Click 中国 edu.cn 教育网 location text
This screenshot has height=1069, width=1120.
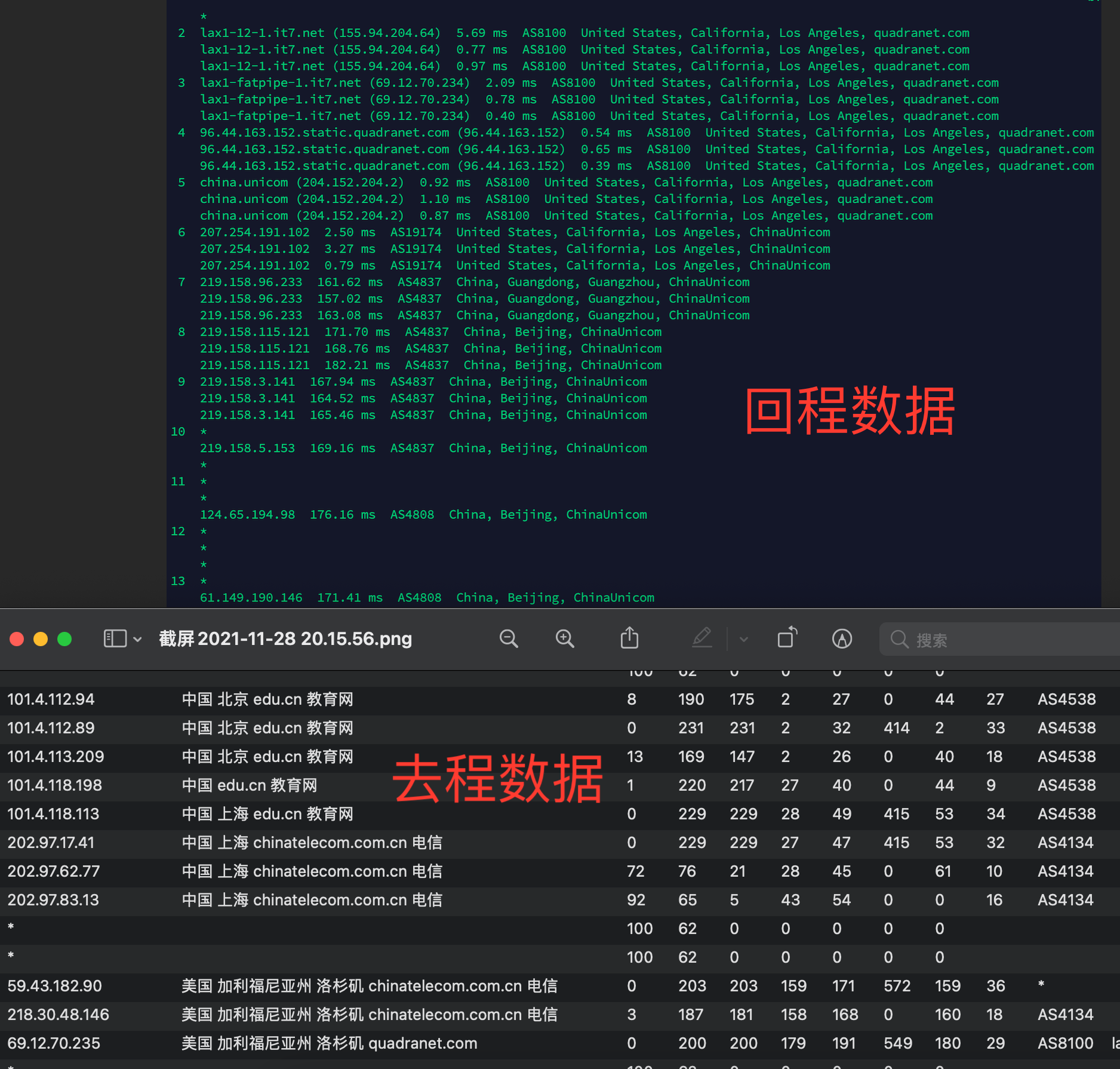pos(250,785)
